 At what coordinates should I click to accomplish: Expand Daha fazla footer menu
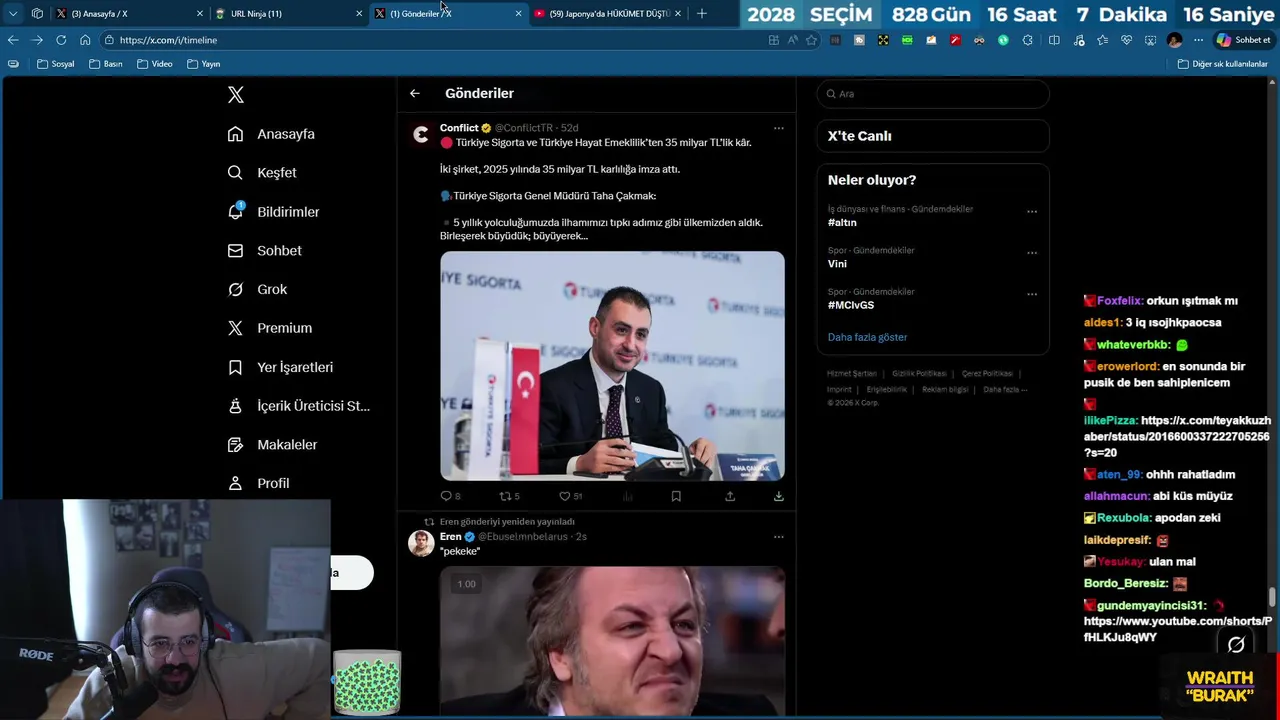(x=1005, y=389)
